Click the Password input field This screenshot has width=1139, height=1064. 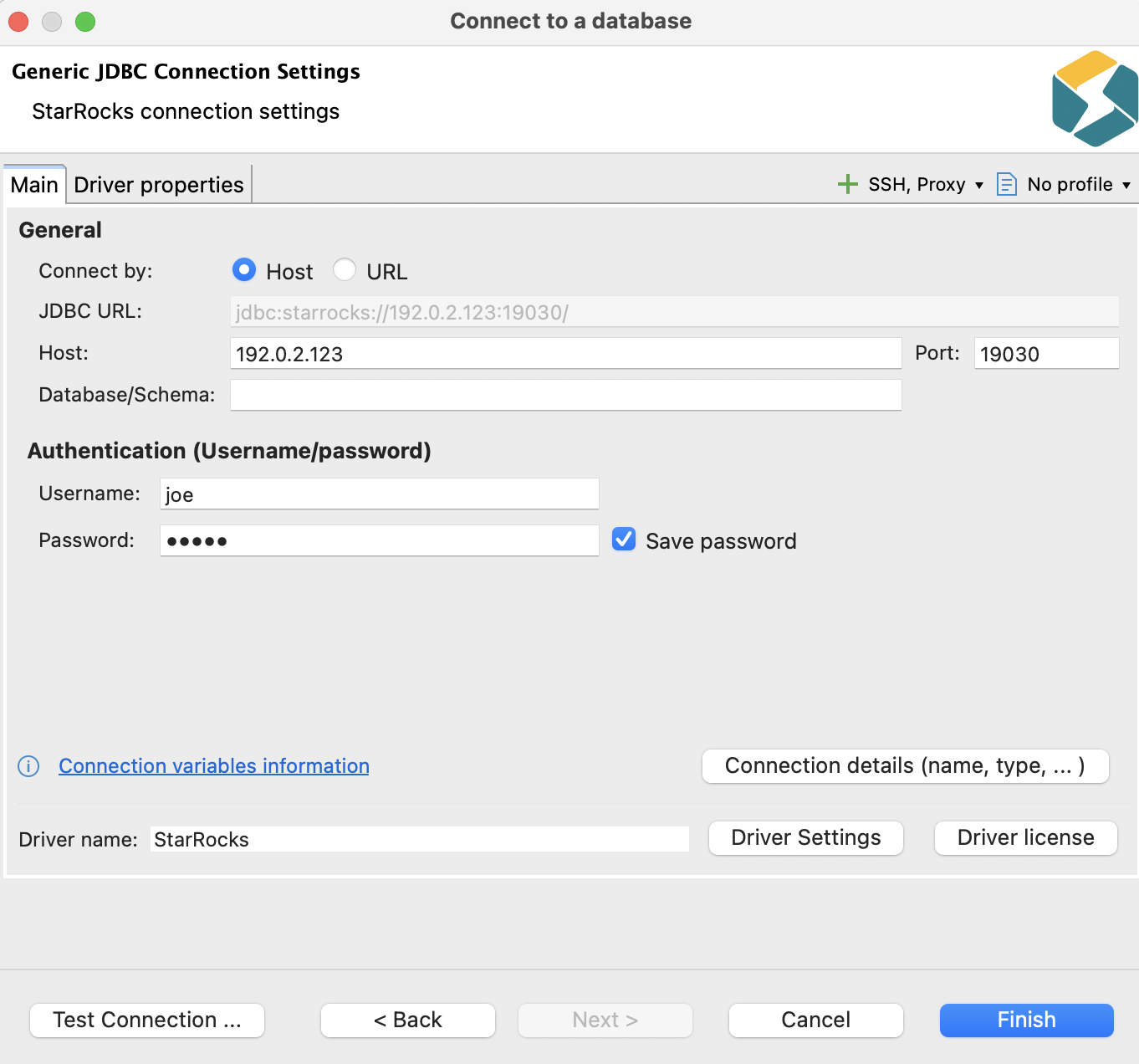coord(380,540)
